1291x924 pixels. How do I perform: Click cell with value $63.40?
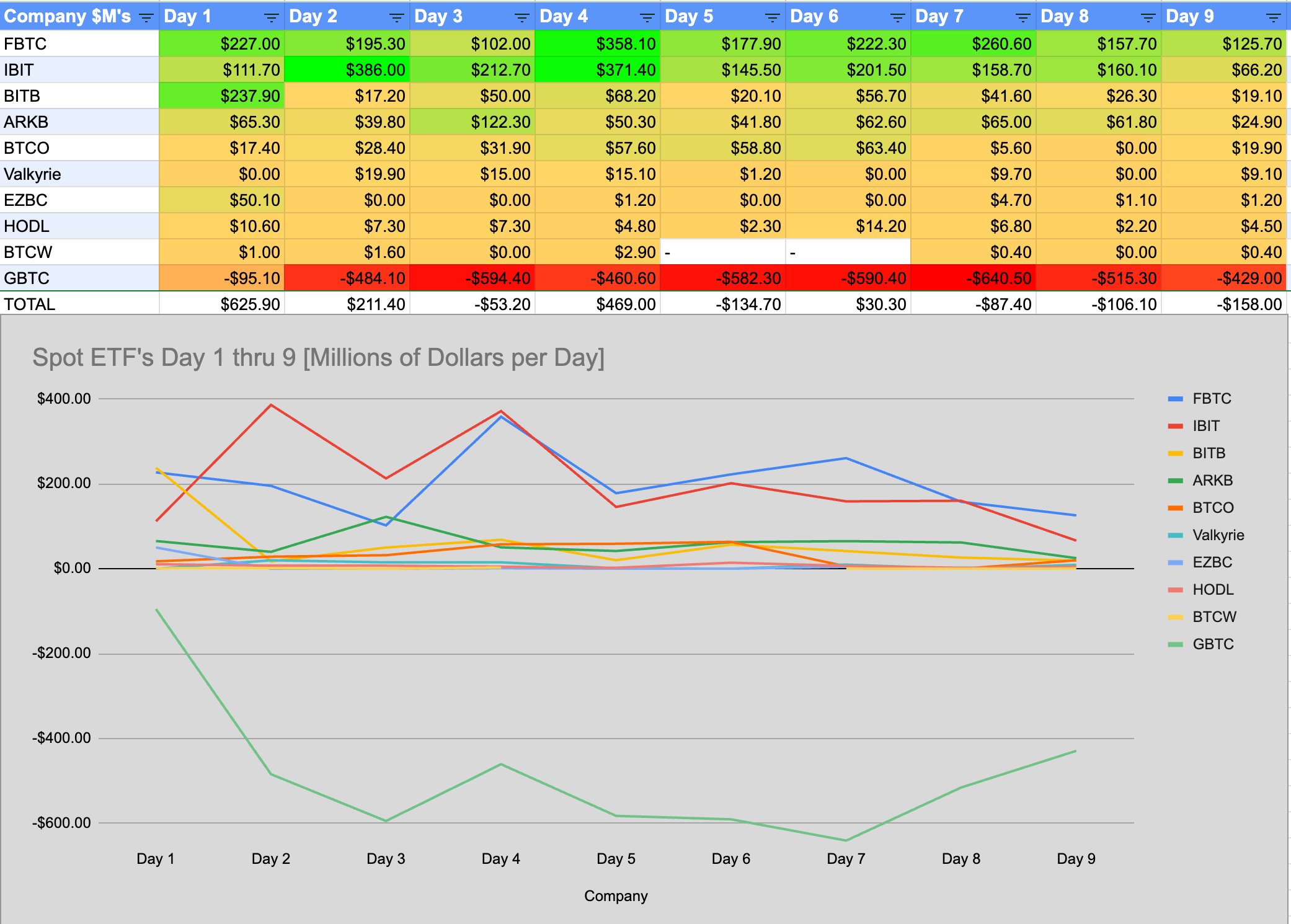coord(848,148)
